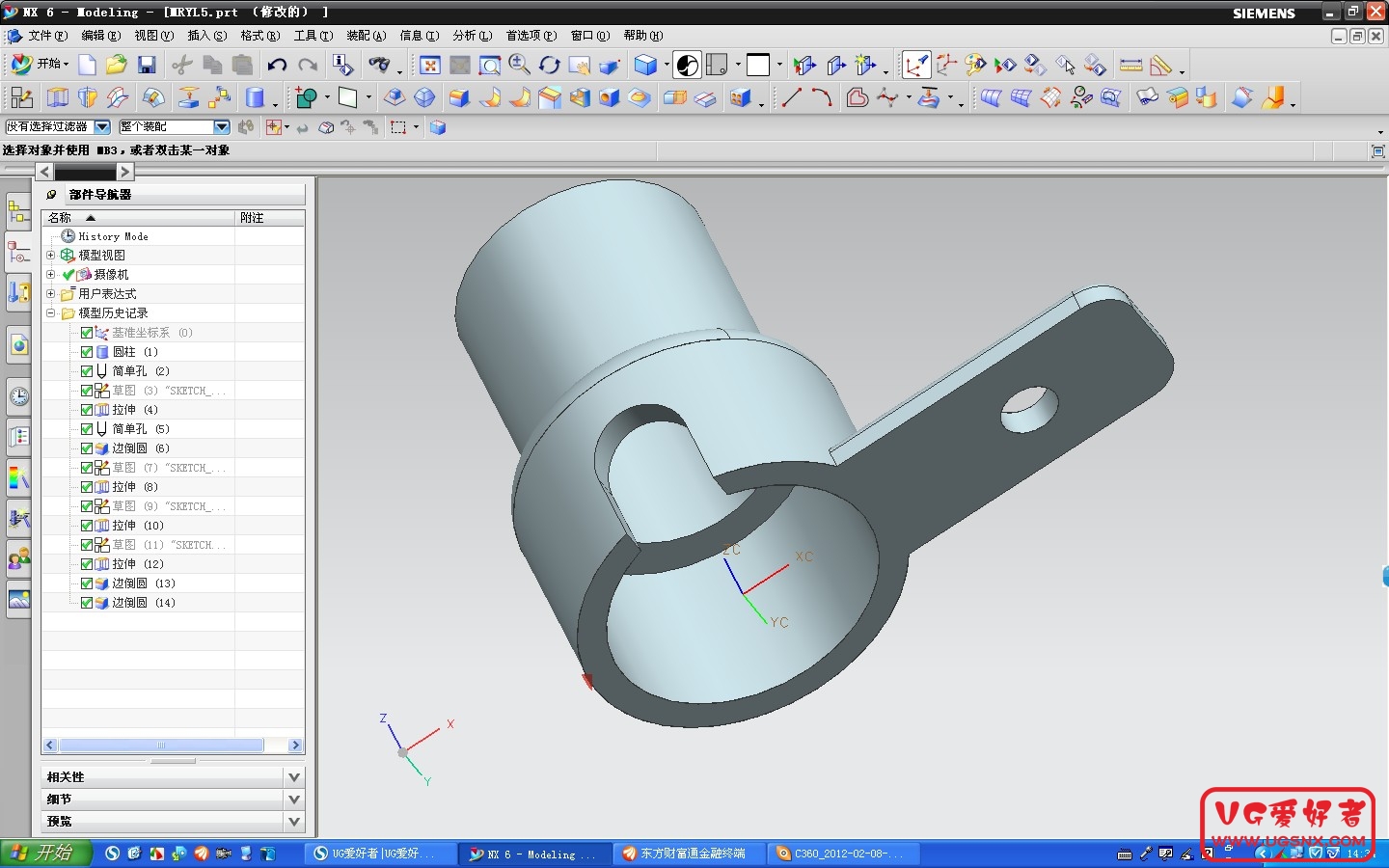Open the selection filter dropdown
Screen dimensions: 1389x868
[102, 126]
